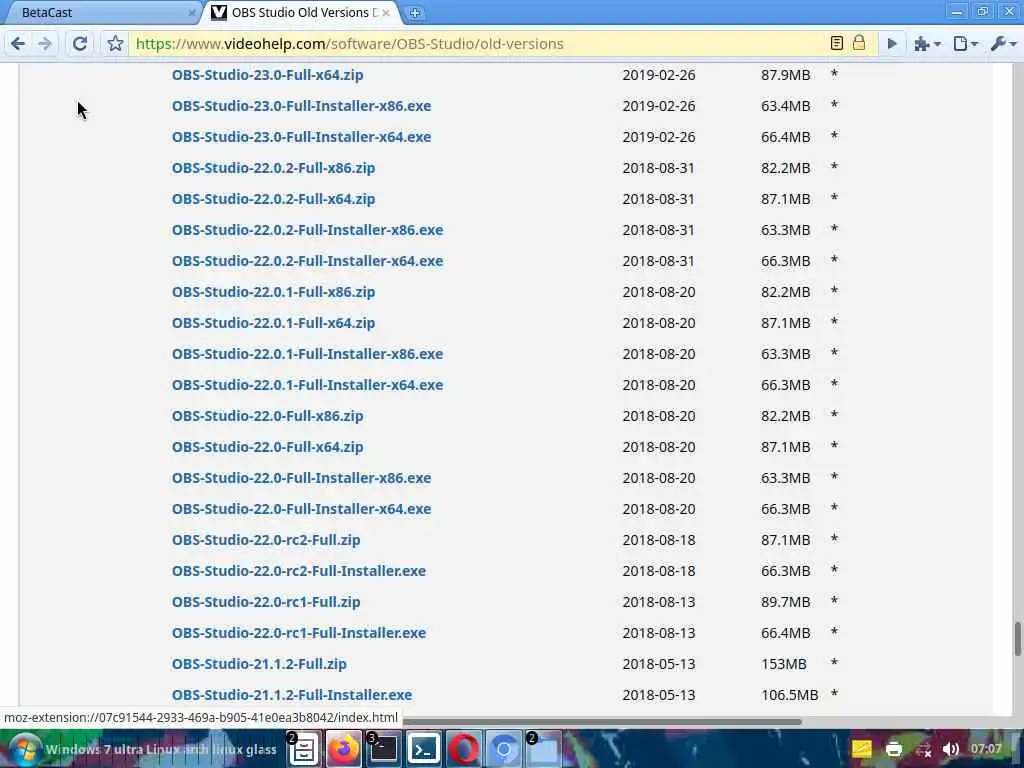Download OBS-Studio-21.1.2-Full-Installer.exe
The height and width of the screenshot is (768, 1024).
292,695
